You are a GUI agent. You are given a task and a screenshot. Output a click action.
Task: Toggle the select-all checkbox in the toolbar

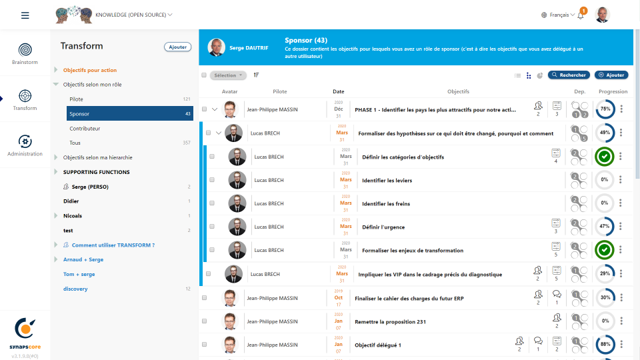pos(204,75)
